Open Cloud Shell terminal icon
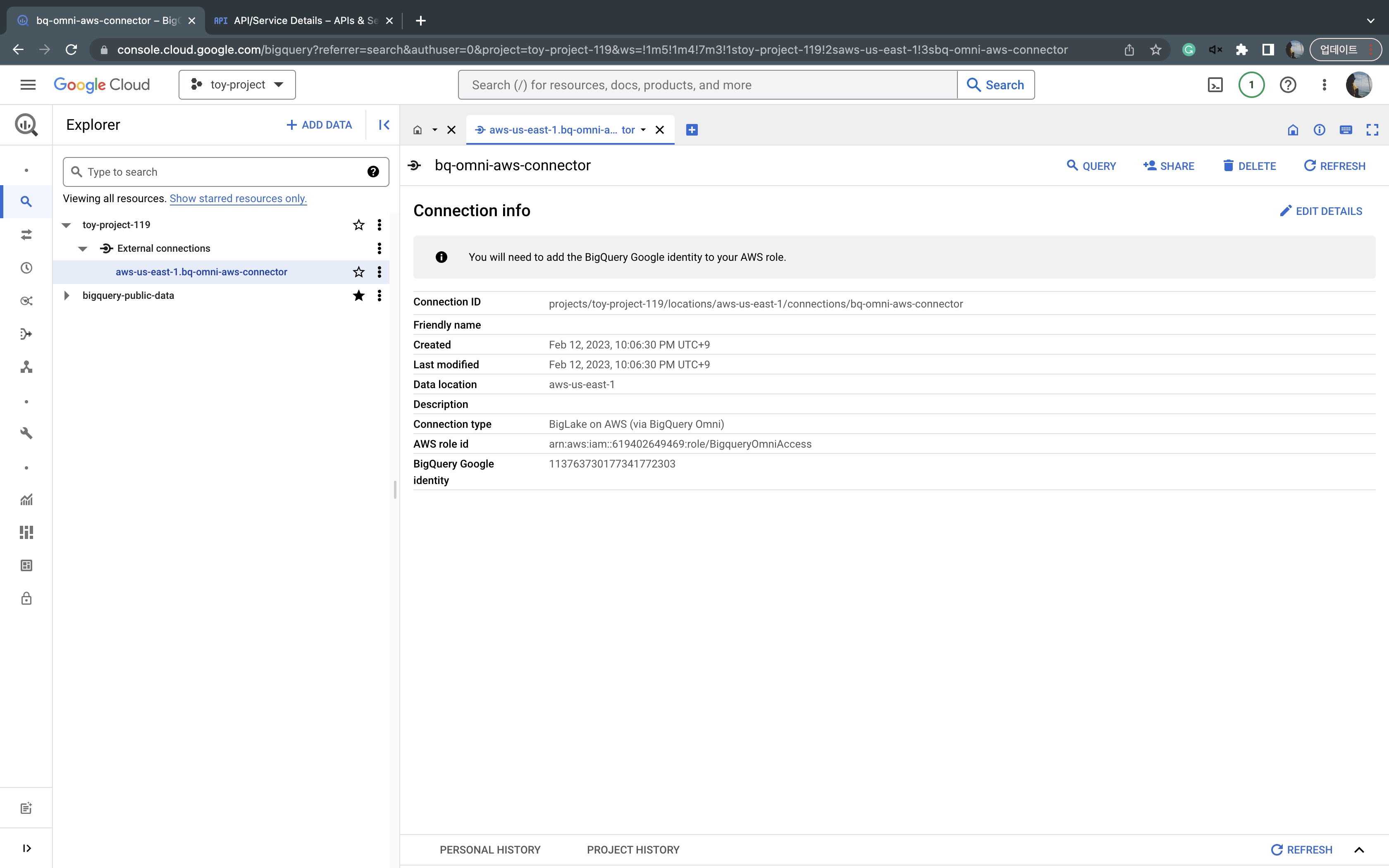Image resolution: width=1389 pixels, height=868 pixels. tap(1215, 85)
